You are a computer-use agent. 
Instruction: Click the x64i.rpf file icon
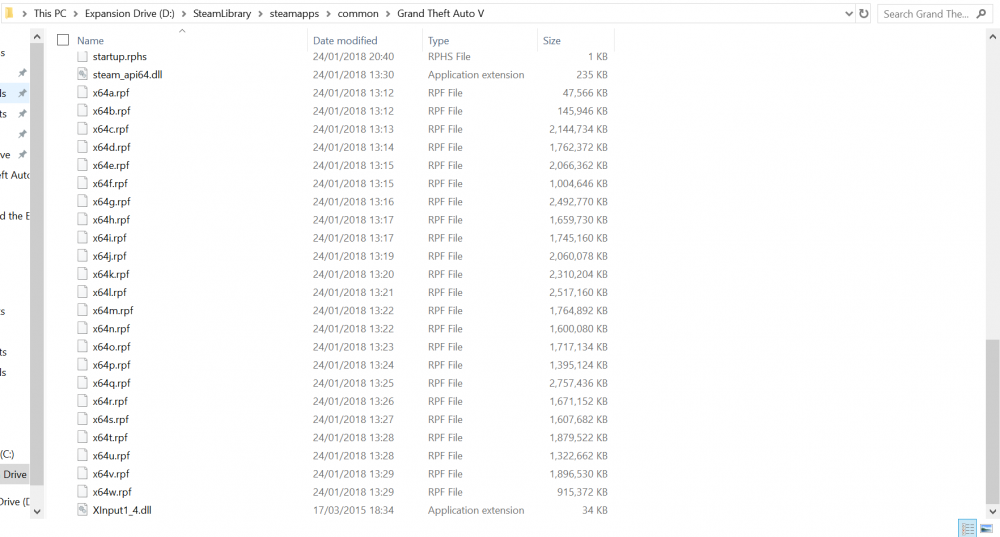click(82, 238)
